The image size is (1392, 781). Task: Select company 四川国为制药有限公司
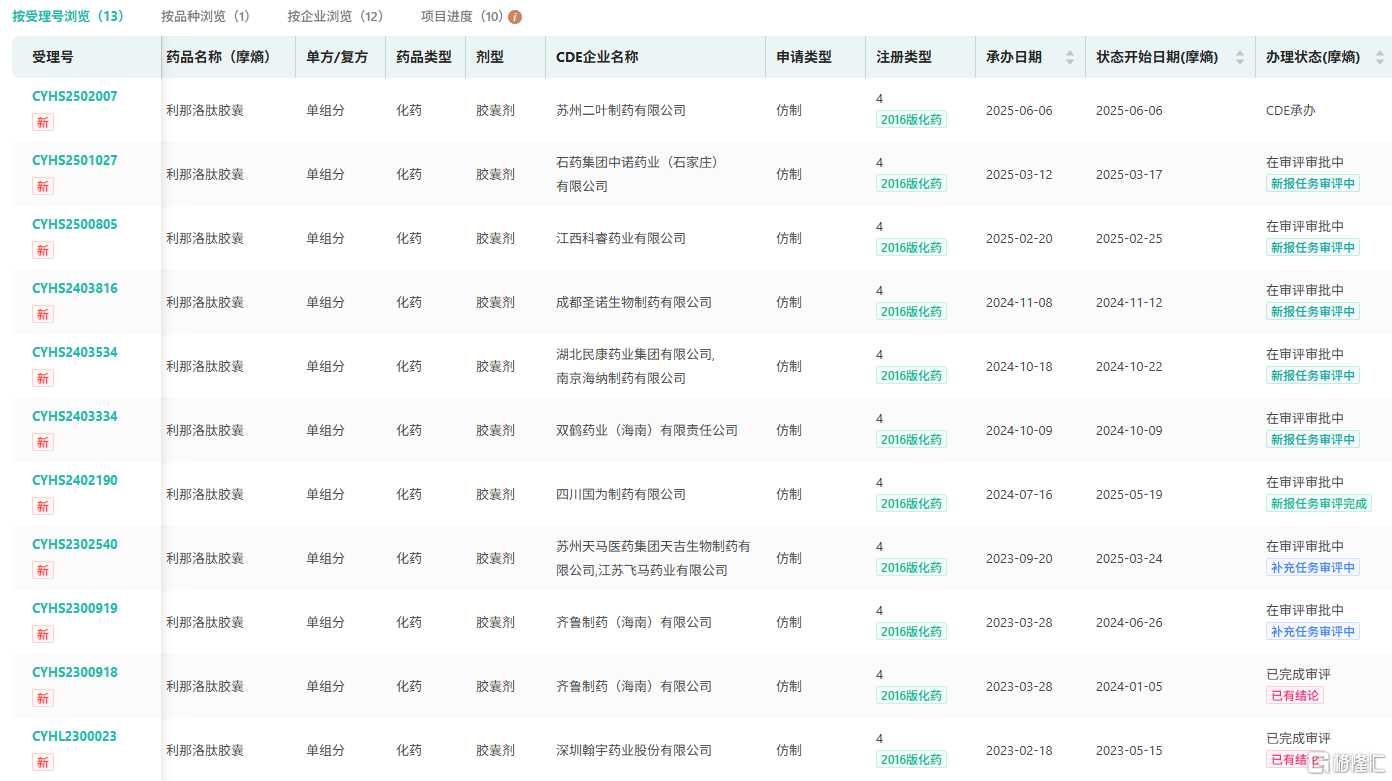[621, 494]
